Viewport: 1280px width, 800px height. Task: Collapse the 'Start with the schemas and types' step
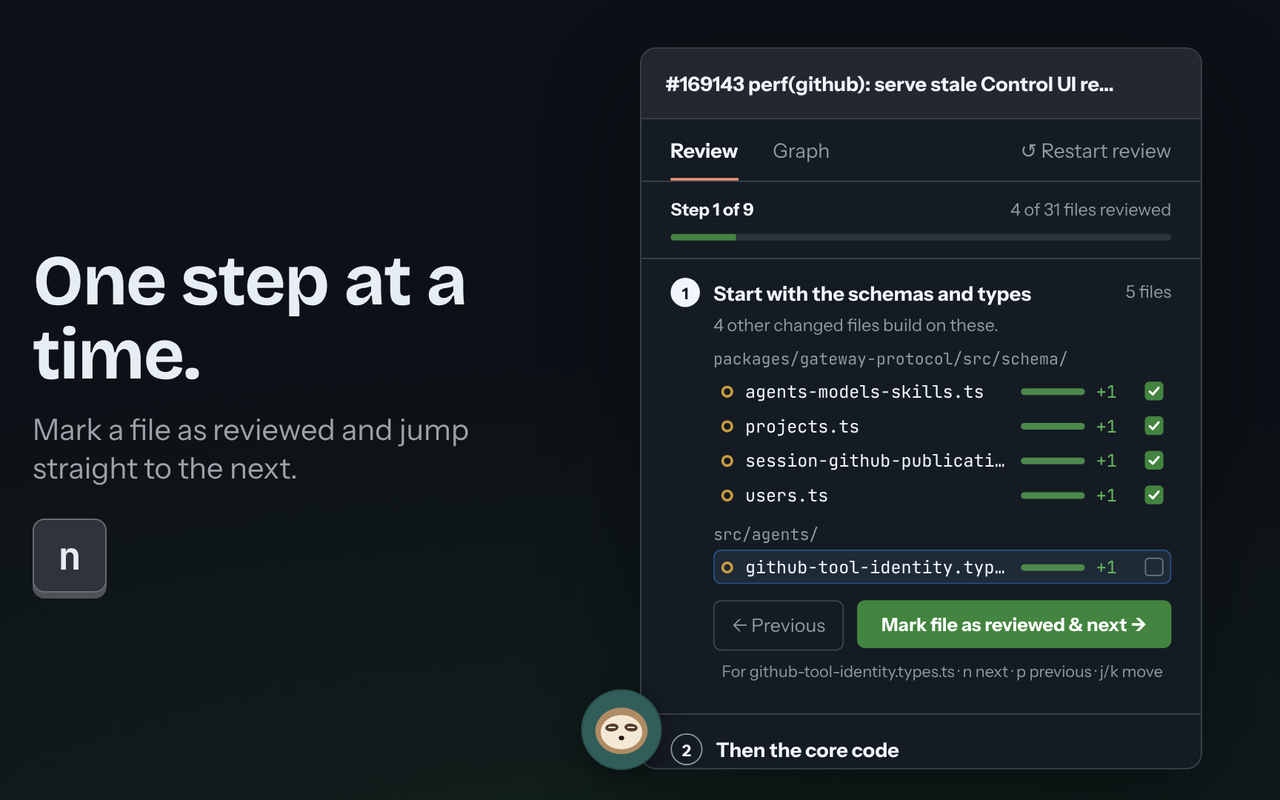tap(872, 294)
